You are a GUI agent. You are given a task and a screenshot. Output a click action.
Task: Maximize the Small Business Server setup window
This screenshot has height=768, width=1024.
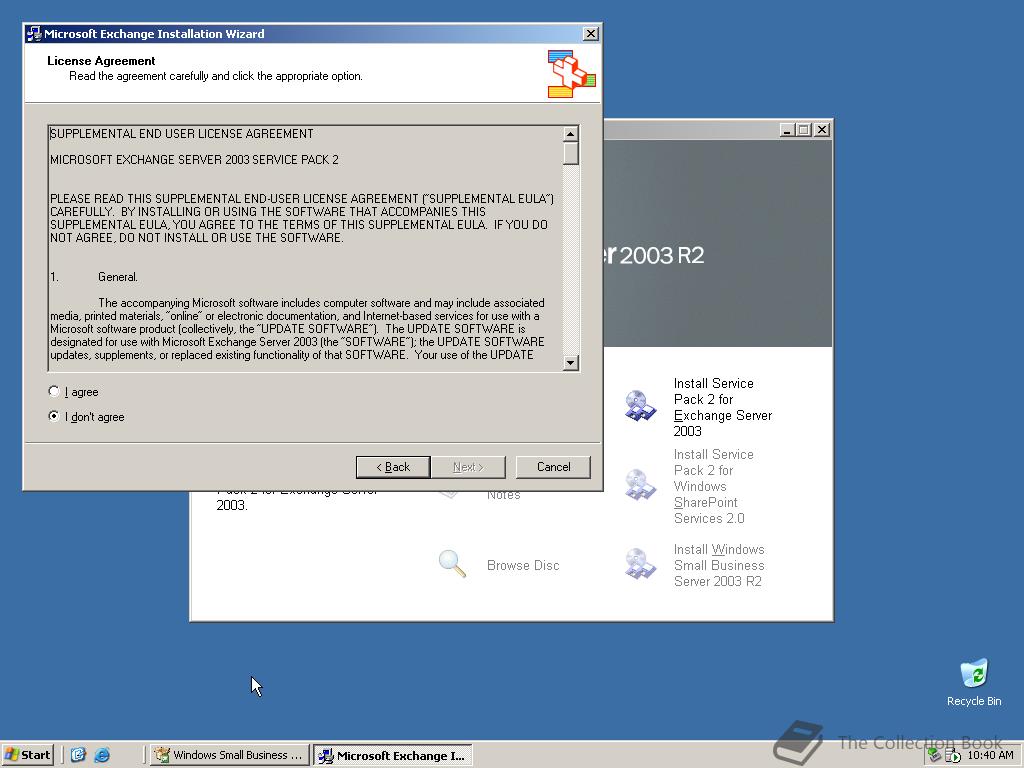(804, 130)
